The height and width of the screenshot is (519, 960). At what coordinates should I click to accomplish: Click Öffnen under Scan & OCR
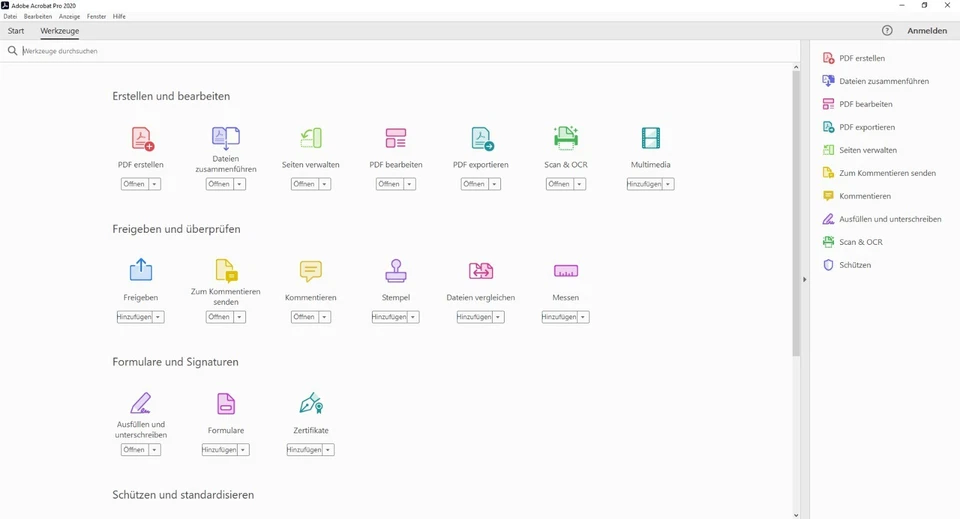558,184
